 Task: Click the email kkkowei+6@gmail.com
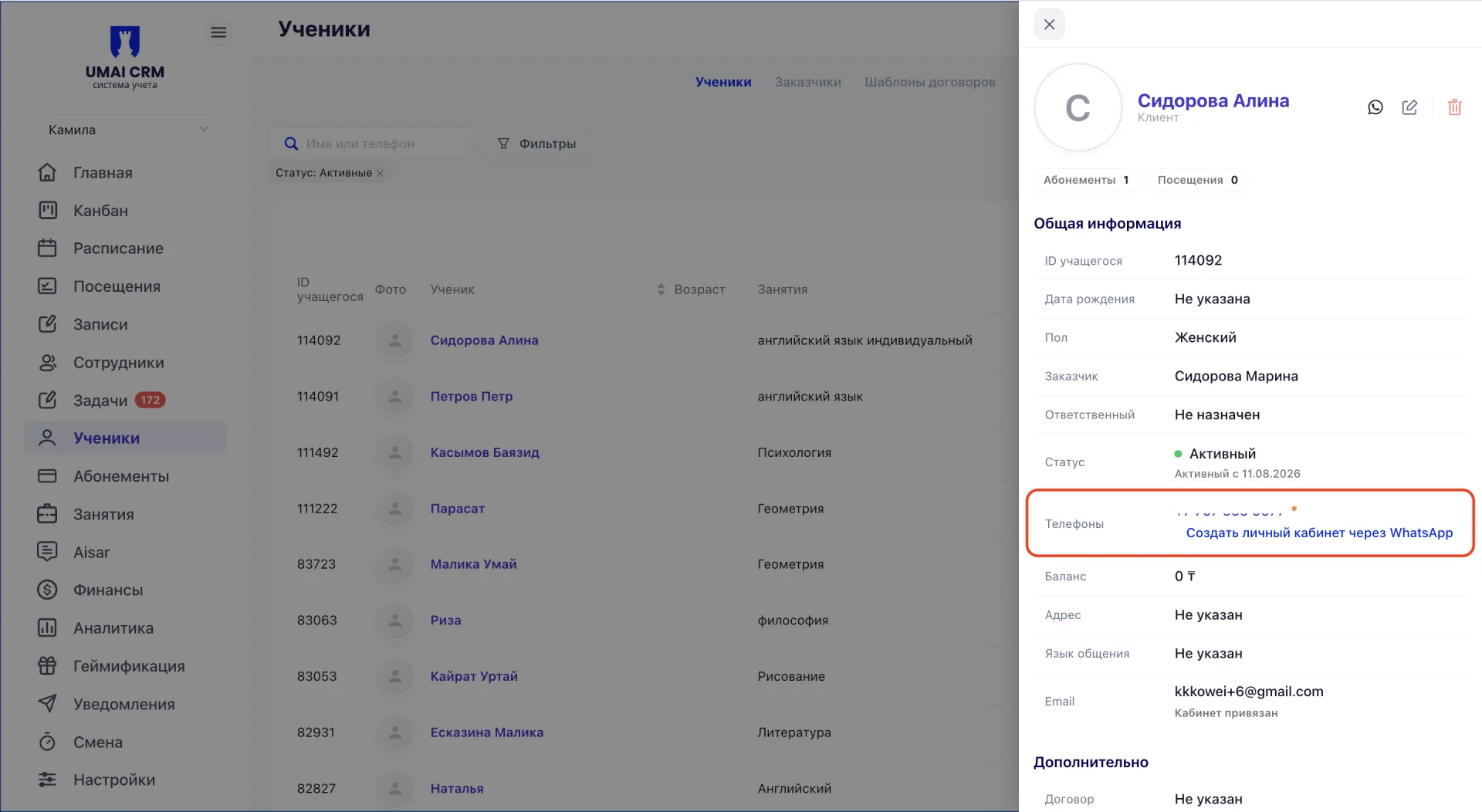[1249, 692]
